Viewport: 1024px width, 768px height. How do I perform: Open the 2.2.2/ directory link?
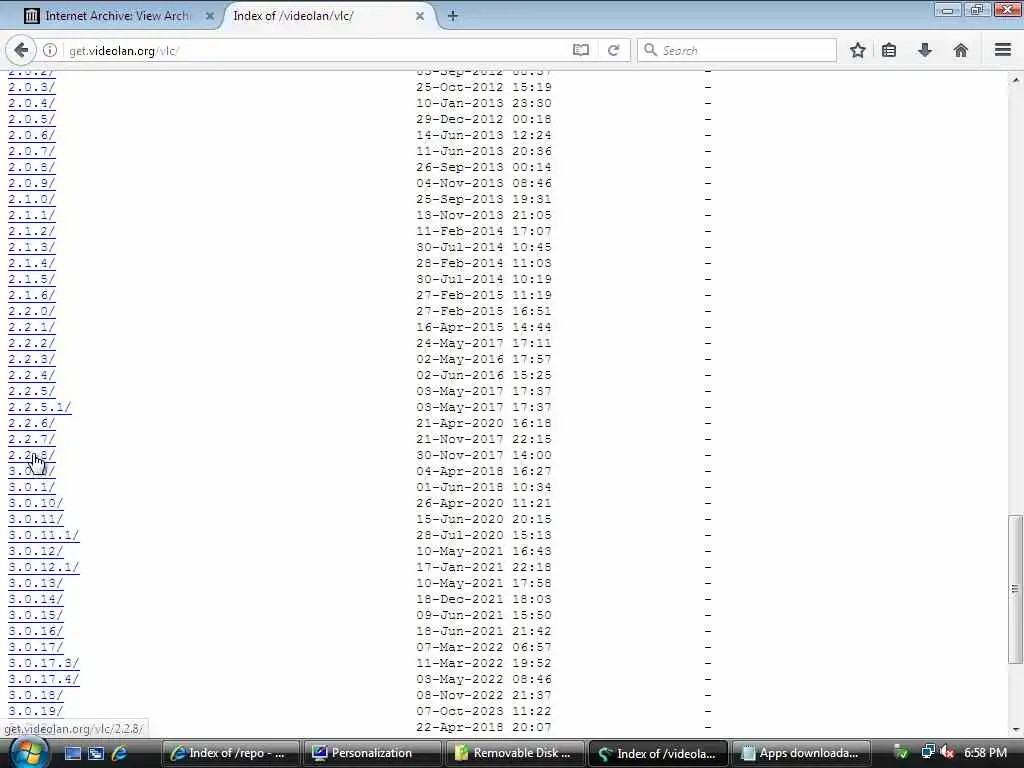pos(31,343)
